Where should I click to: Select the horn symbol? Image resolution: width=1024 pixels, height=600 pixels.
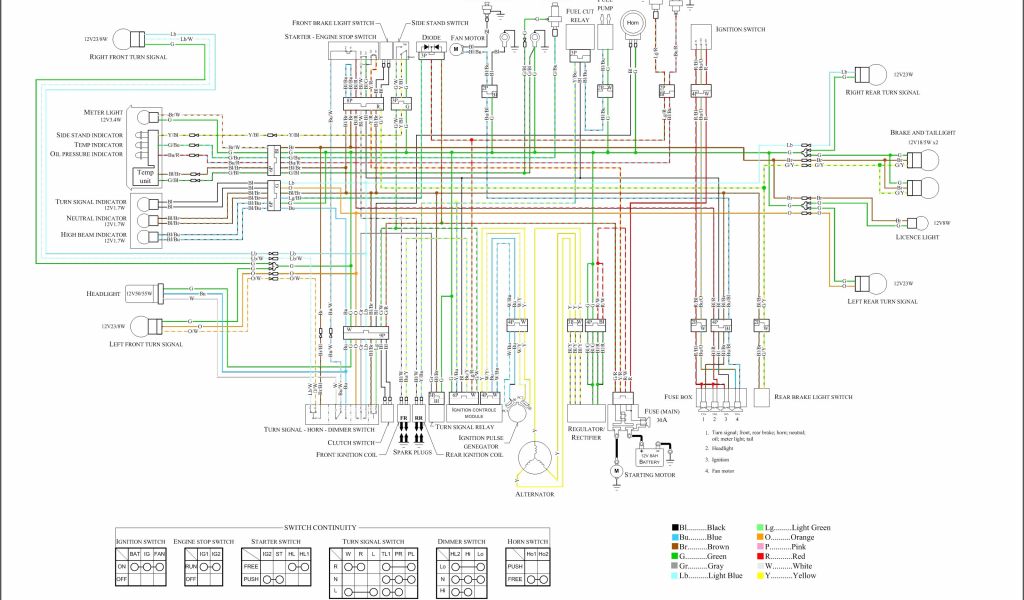tap(632, 22)
